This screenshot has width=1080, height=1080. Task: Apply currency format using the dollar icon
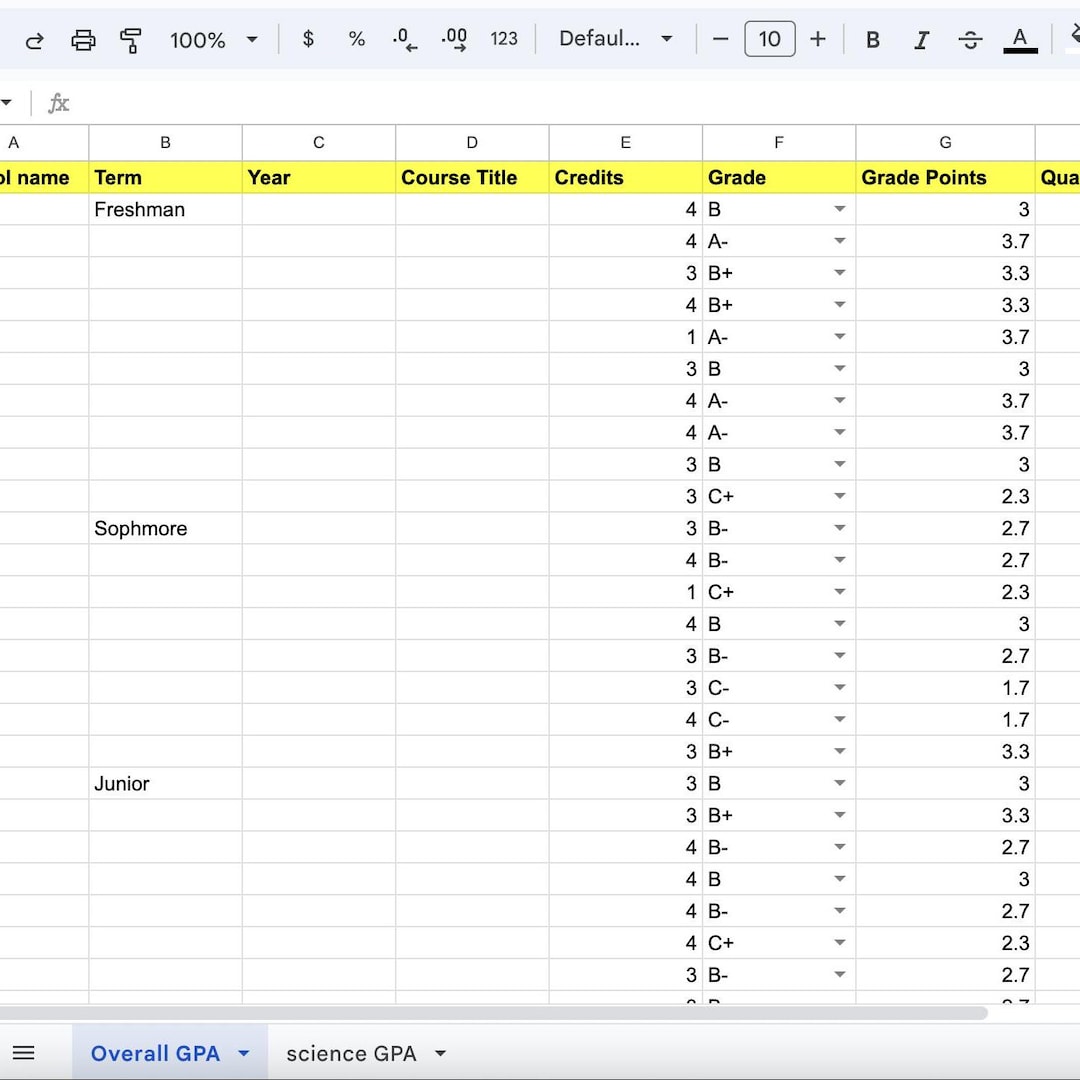pyautogui.click(x=307, y=40)
